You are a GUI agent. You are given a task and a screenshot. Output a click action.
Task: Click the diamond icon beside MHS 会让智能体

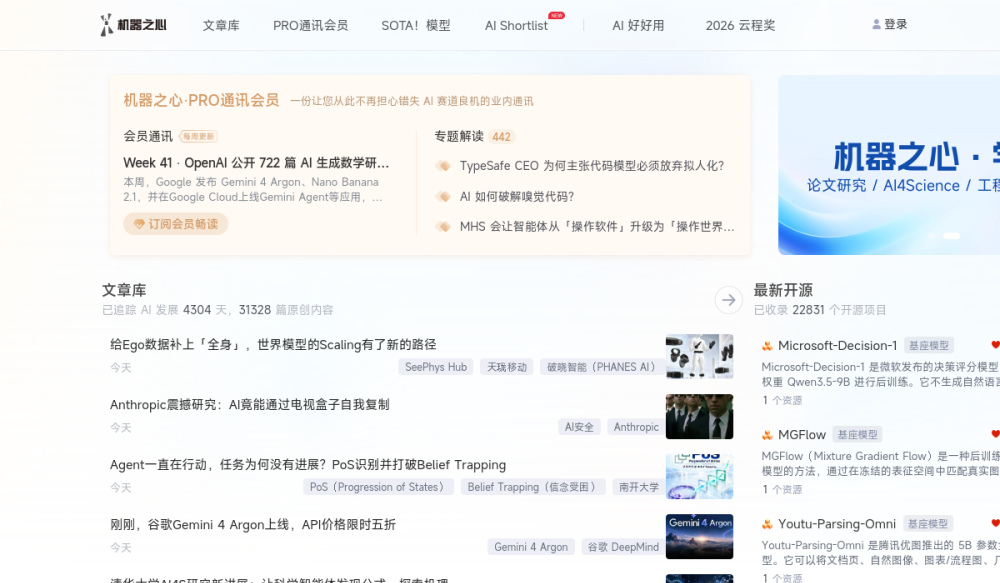point(443,226)
